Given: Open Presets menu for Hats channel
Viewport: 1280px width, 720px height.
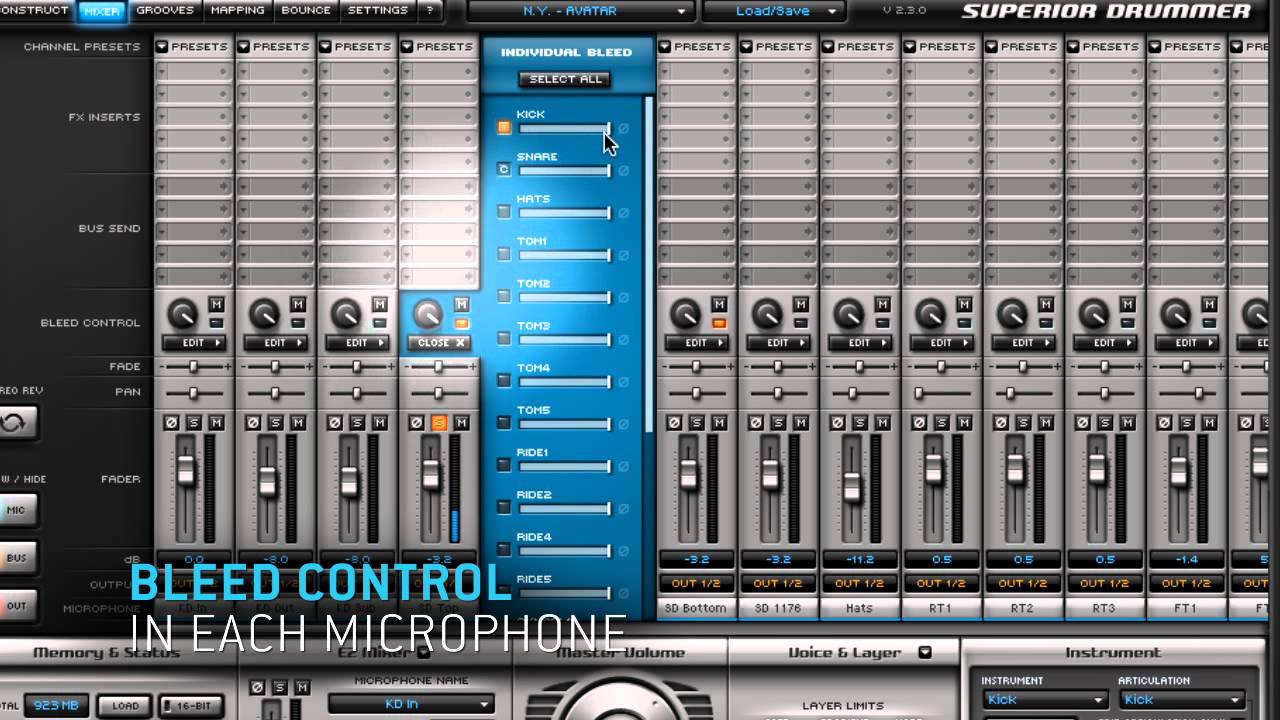Looking at the screenshot, I should [860, 46].
